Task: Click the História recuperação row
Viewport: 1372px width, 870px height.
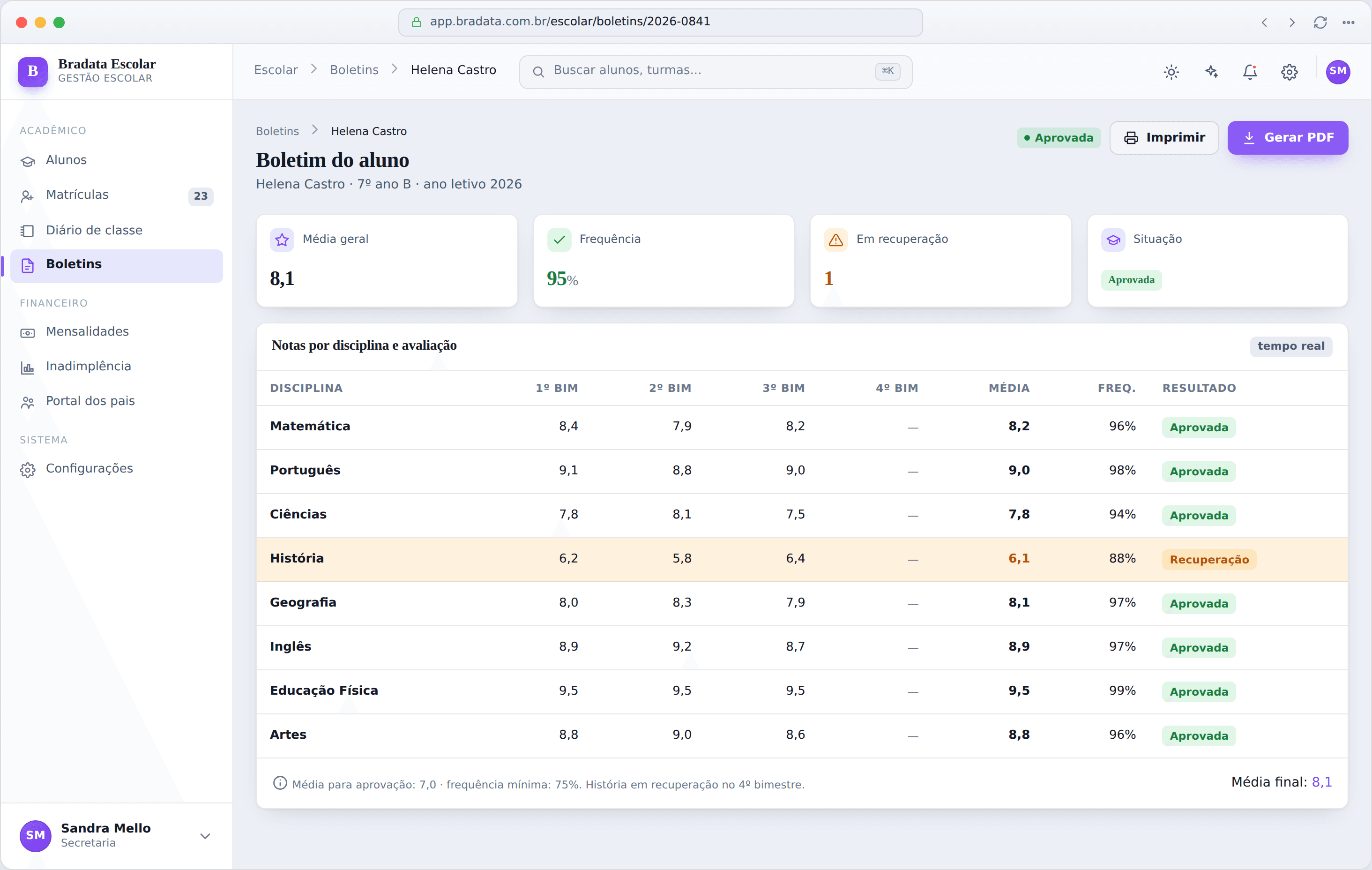Action: click(802, 559)
